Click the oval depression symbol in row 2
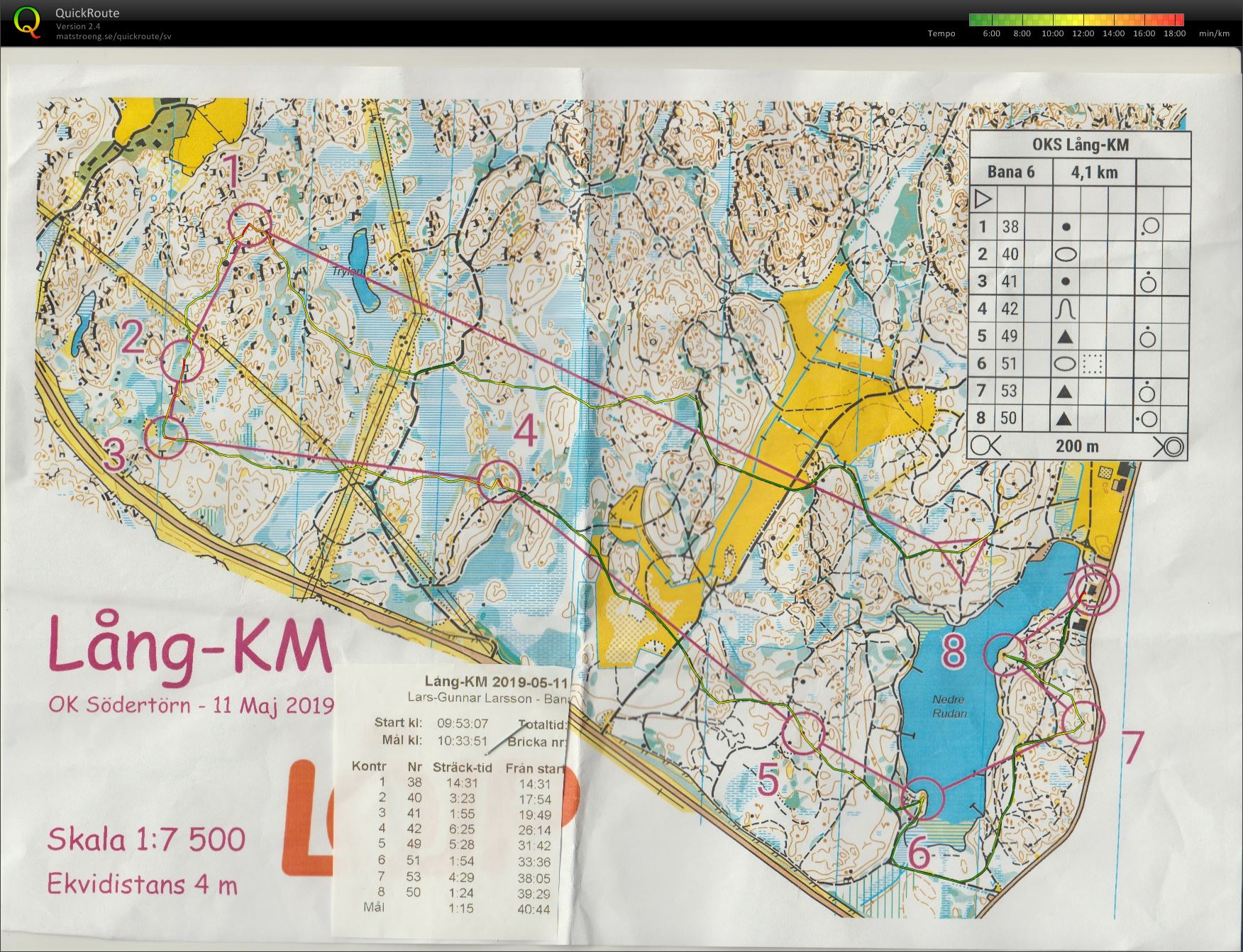This screenshot has height=952, width=1243. point(1066,254)
